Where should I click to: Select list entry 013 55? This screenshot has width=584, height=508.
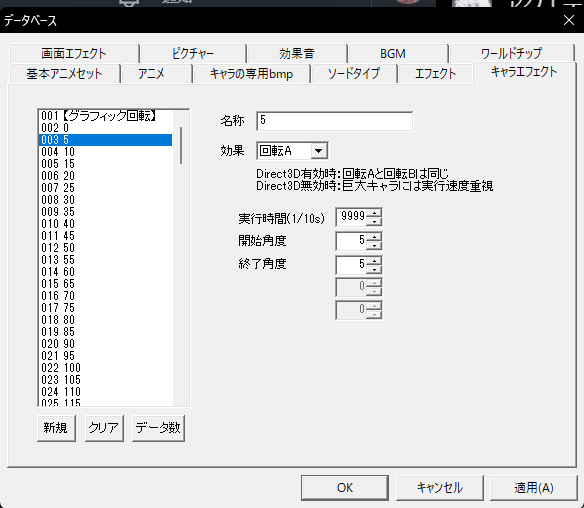(105, 260)
